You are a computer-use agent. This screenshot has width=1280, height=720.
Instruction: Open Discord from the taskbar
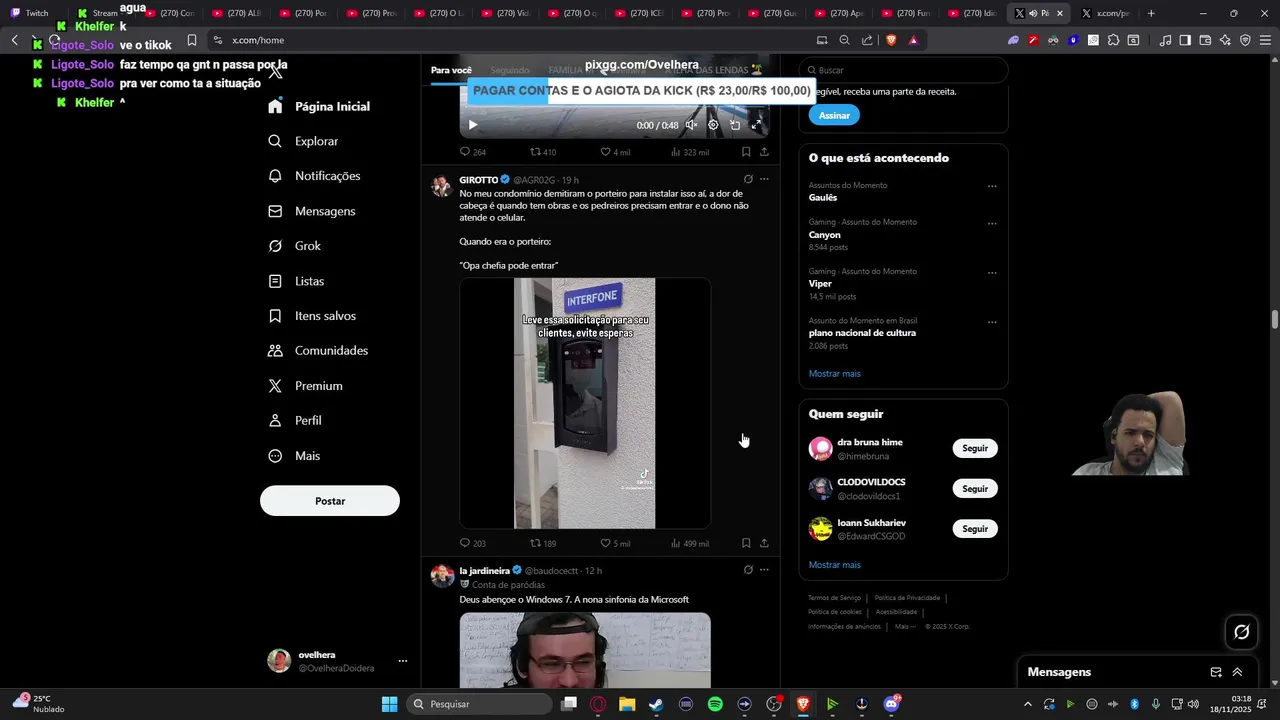pyautogui.click(x=891, y=704)
